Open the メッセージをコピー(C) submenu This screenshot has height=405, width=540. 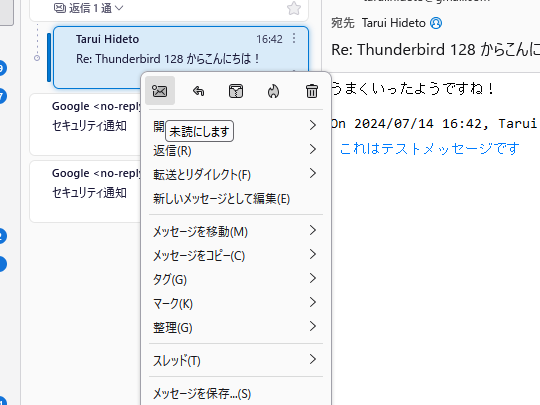(236, 256)
